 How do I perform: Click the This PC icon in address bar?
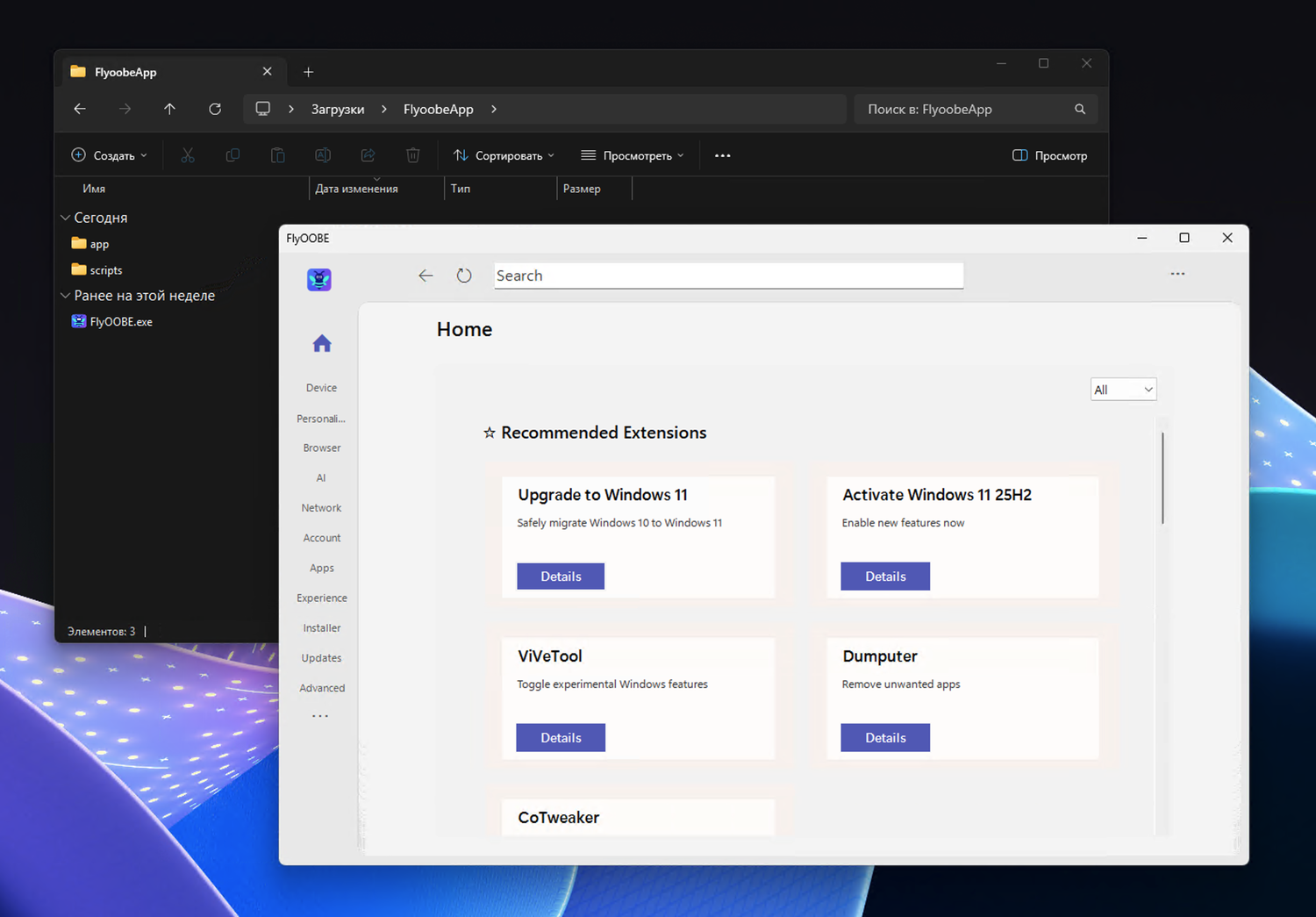pyautogui.click(x=262, y=109)
